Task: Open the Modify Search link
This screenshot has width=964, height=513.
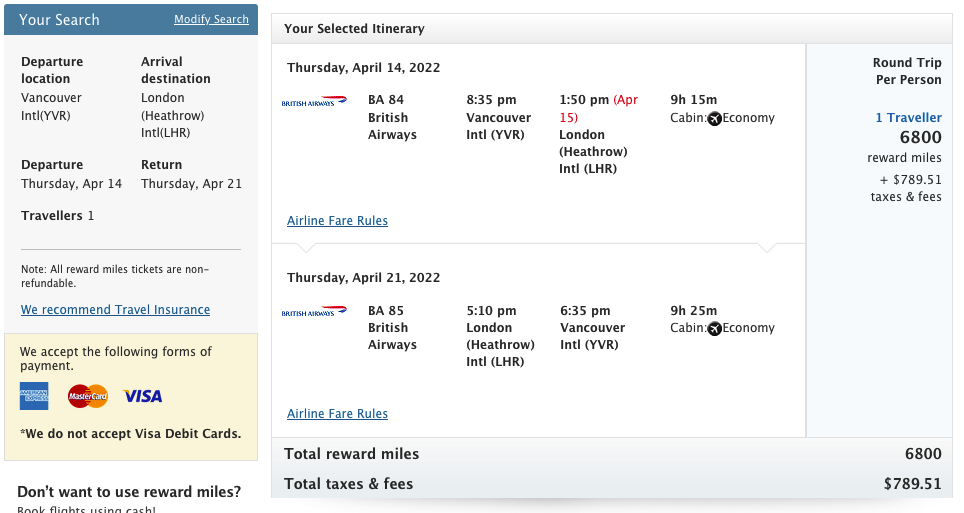Action: [x=211, y=20]
